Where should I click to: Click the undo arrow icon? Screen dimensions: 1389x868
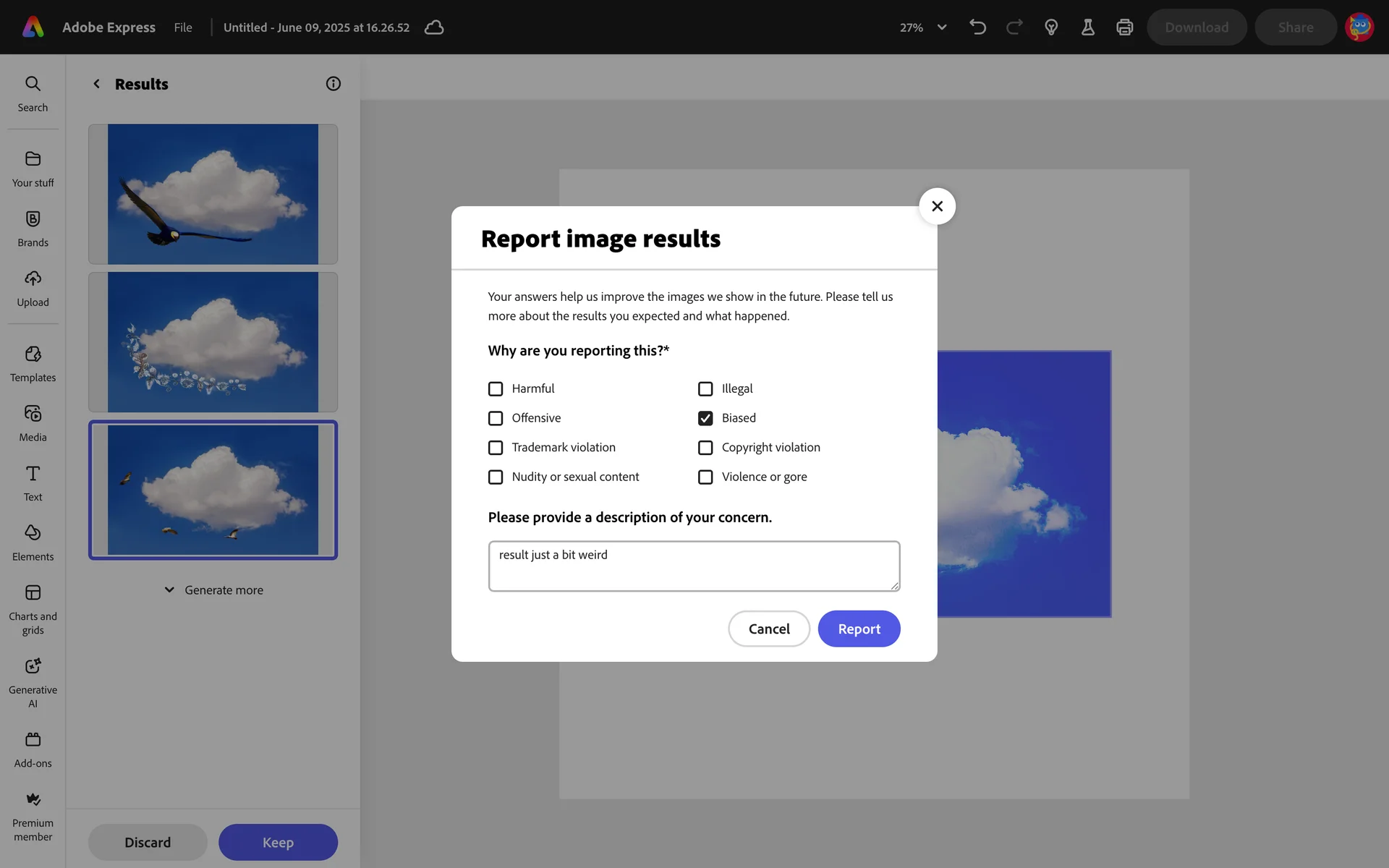pyautogui.click(x=977, y=27)
